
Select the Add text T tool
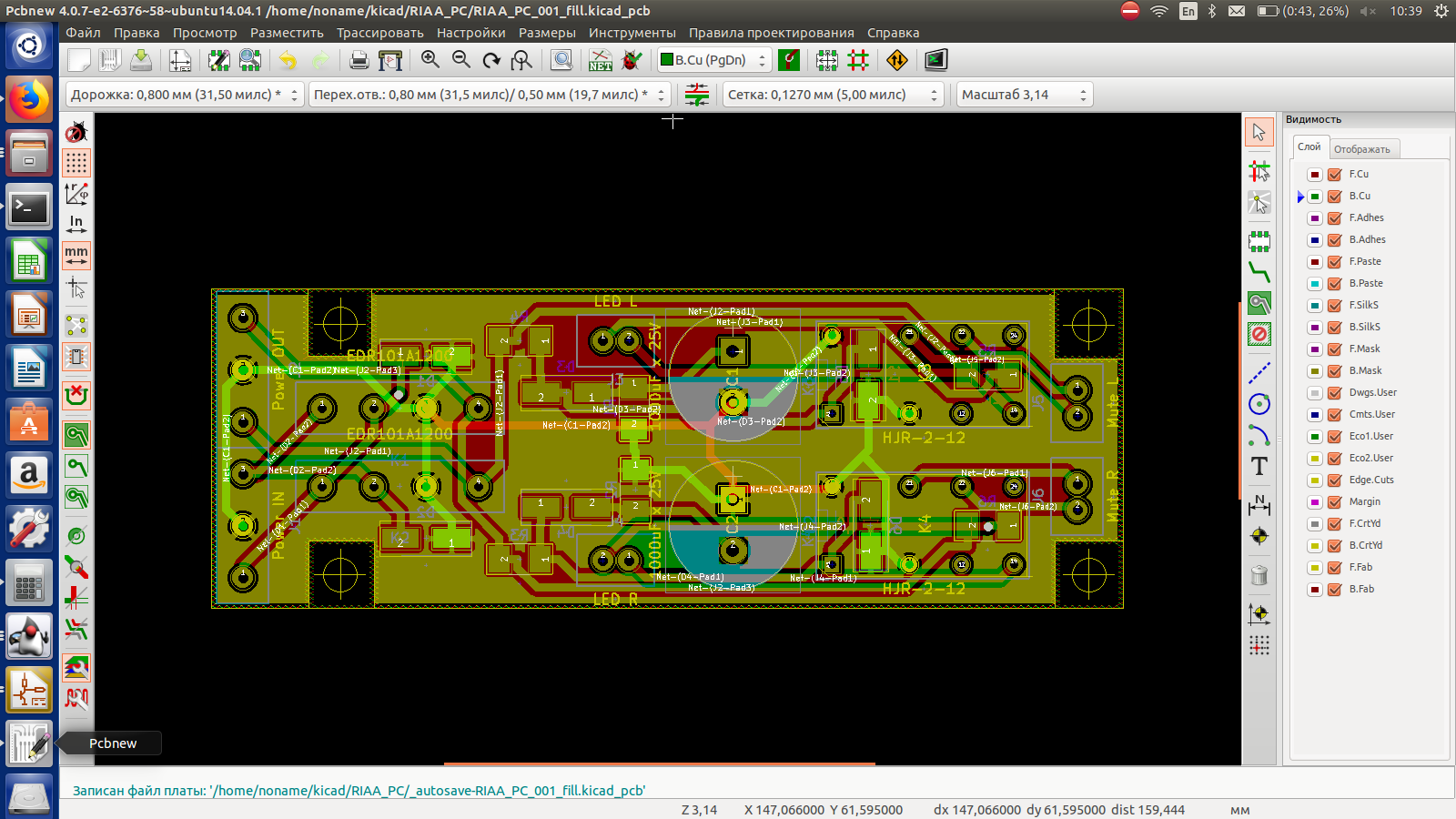coord(1259,467)
